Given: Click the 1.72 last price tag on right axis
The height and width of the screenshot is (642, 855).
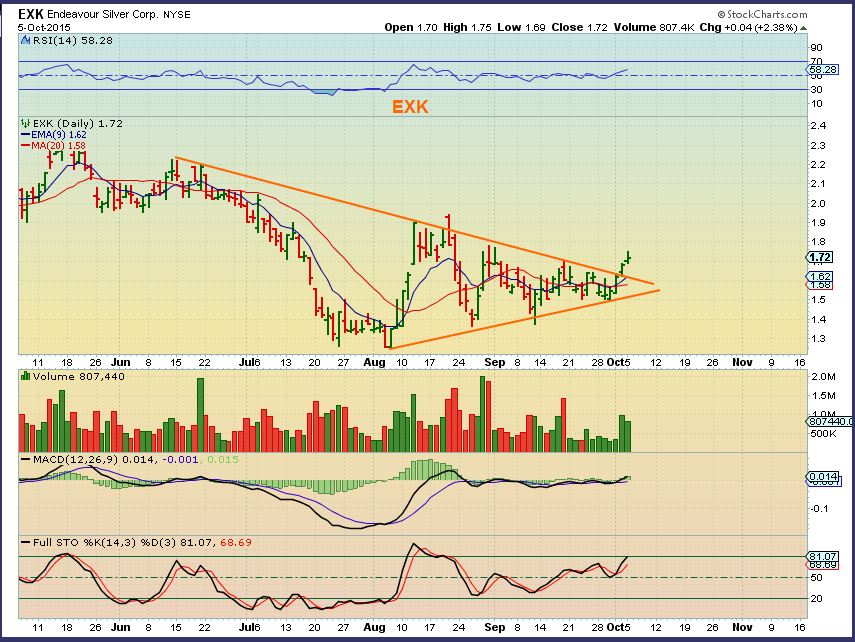Looking at the screenshot, I should [820, 257].
